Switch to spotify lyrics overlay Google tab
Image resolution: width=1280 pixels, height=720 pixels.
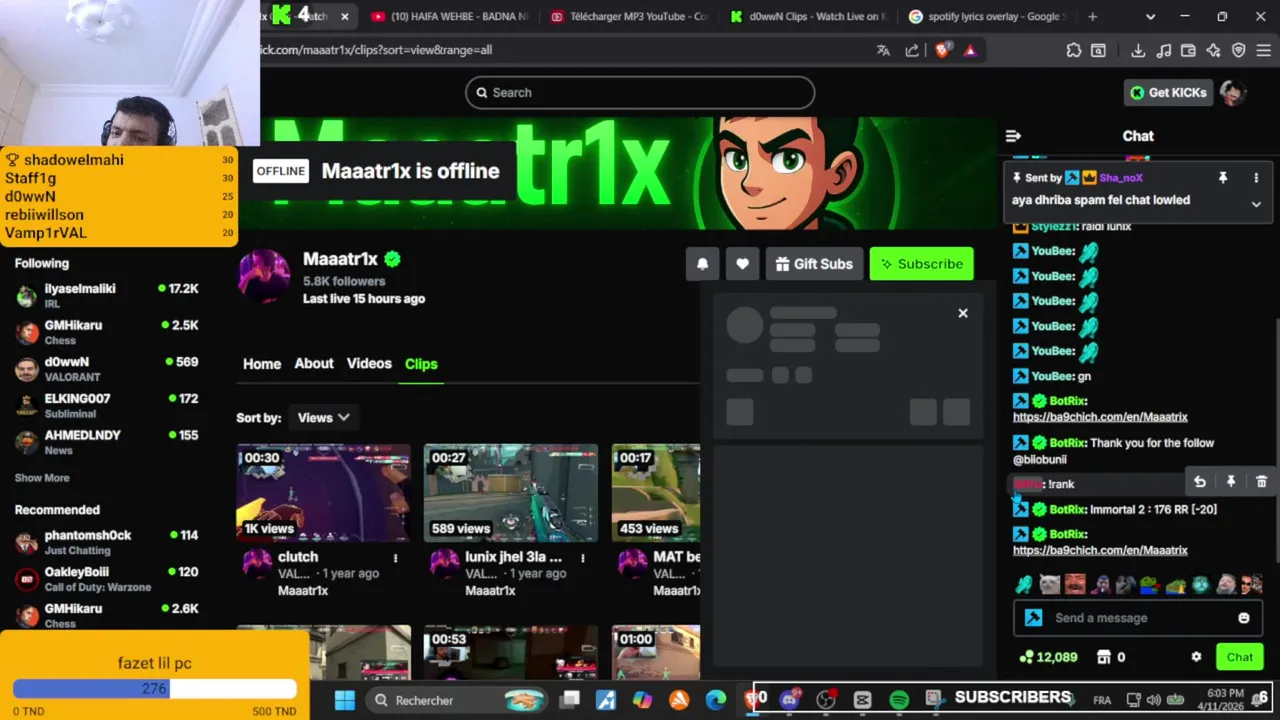coord(986,16)
